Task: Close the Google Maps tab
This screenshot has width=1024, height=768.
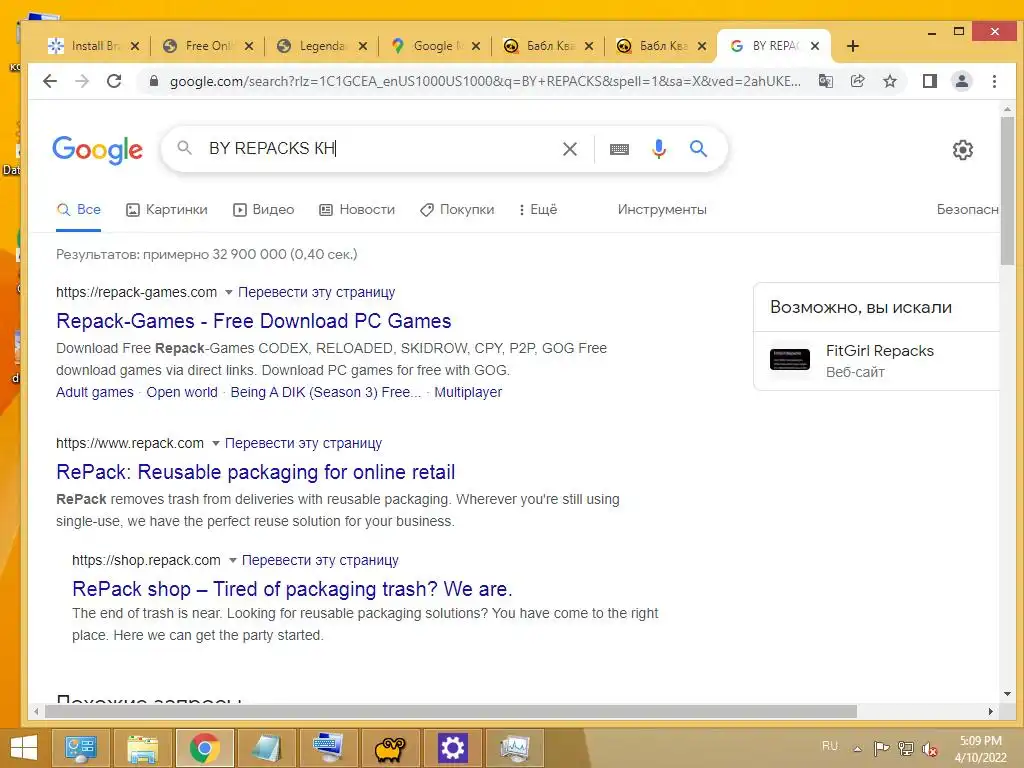Action: 476,46
